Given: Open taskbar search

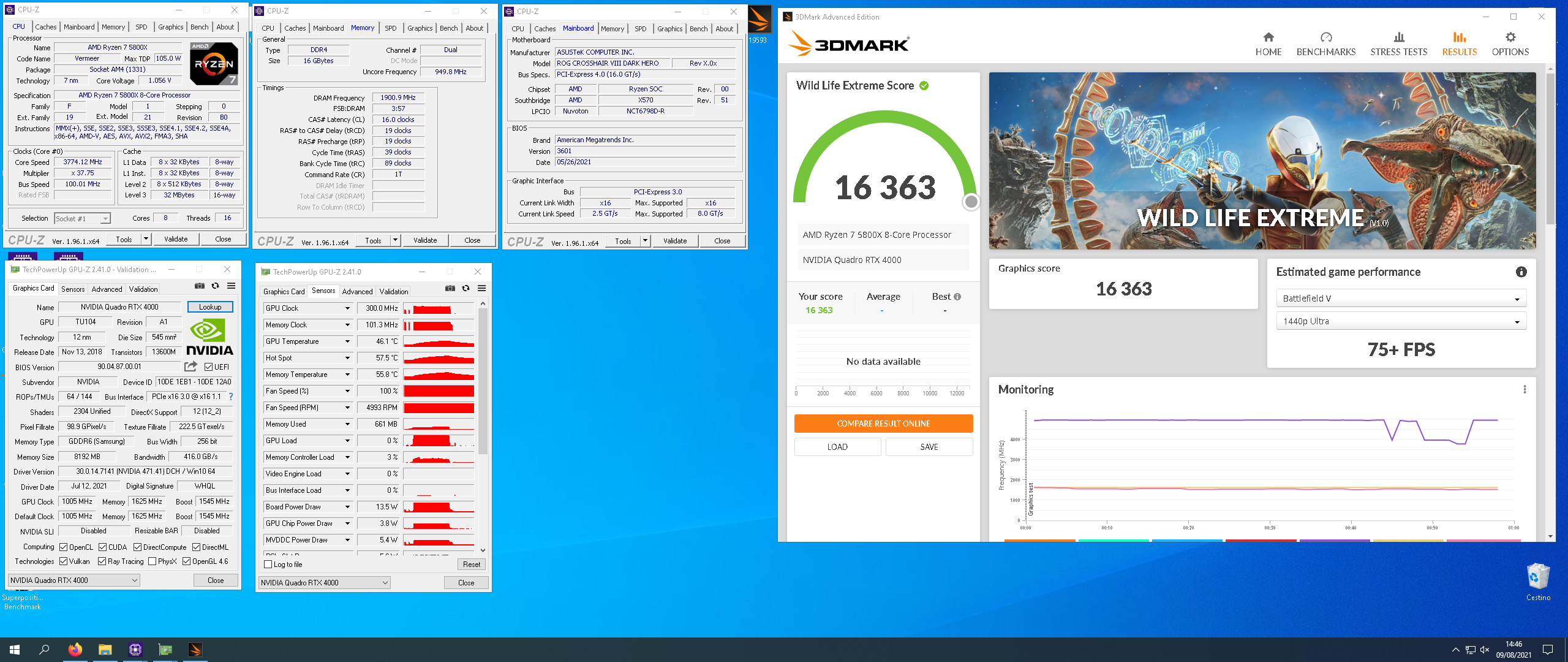Looking at the screenshot, I should 44,650.
